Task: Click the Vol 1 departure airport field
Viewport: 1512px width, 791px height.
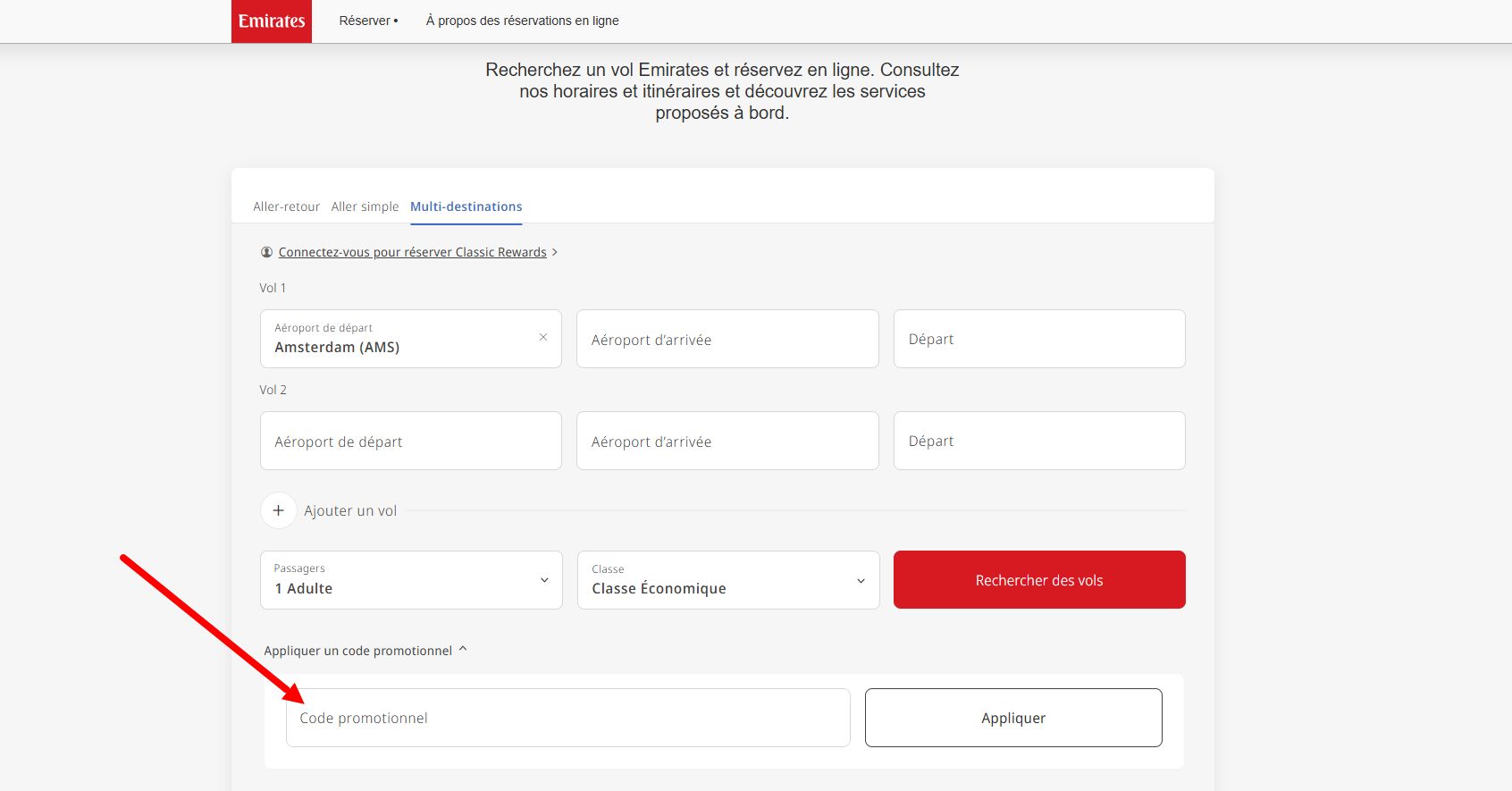Action: [x=411, y=339]
